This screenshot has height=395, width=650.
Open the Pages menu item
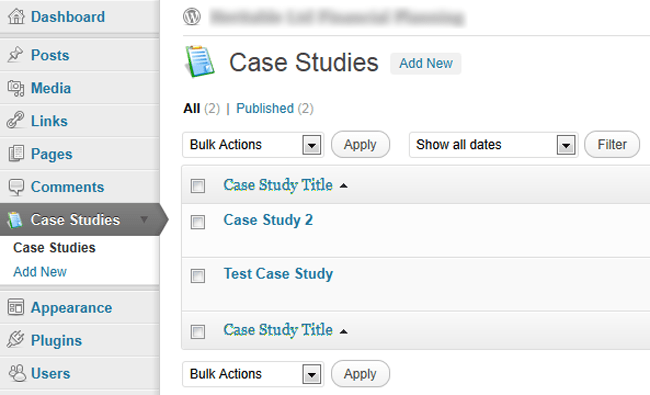point(80,154)
